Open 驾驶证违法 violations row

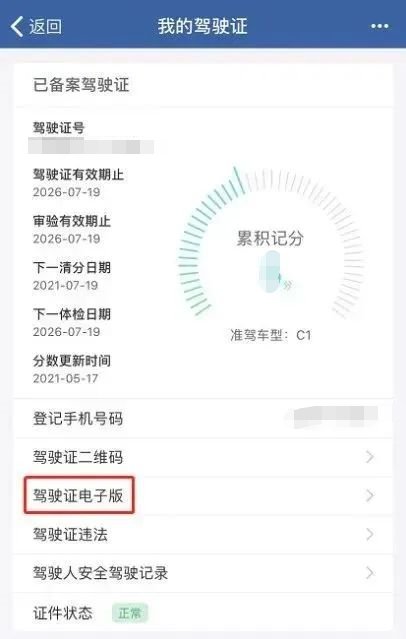[203, 534]
